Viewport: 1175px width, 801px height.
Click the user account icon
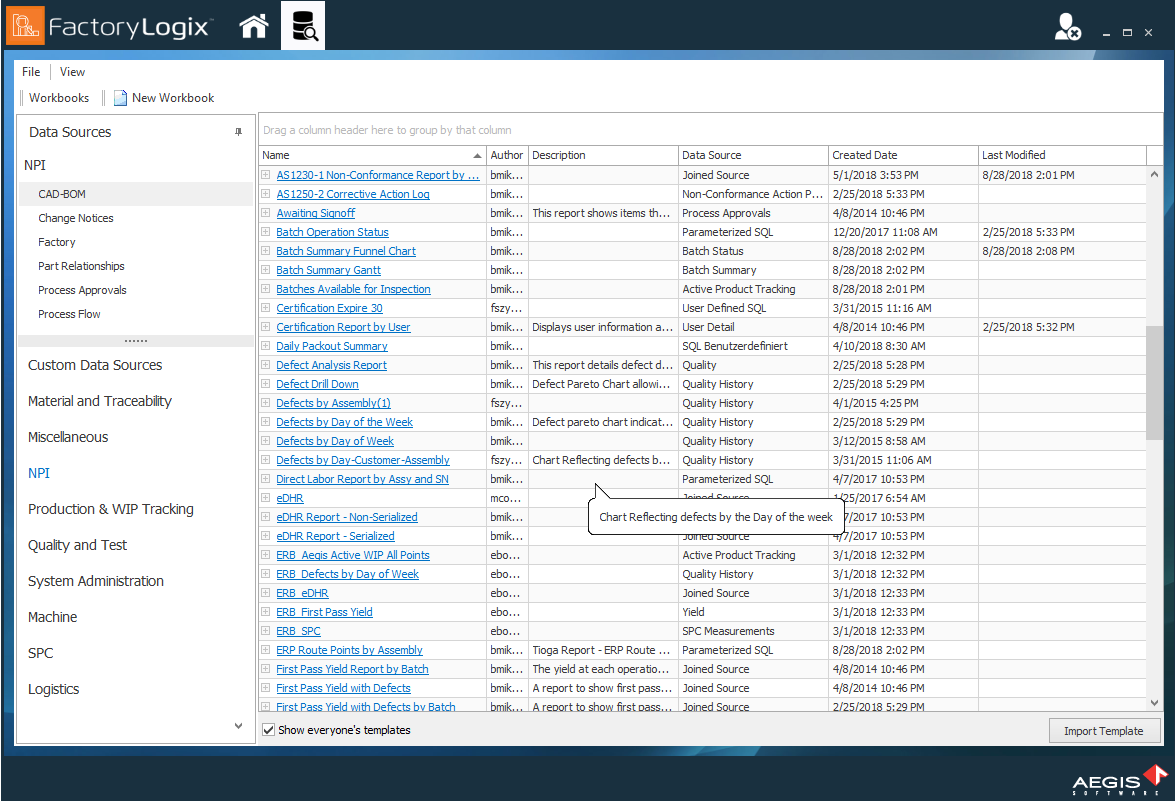(x=1066, y=25)
